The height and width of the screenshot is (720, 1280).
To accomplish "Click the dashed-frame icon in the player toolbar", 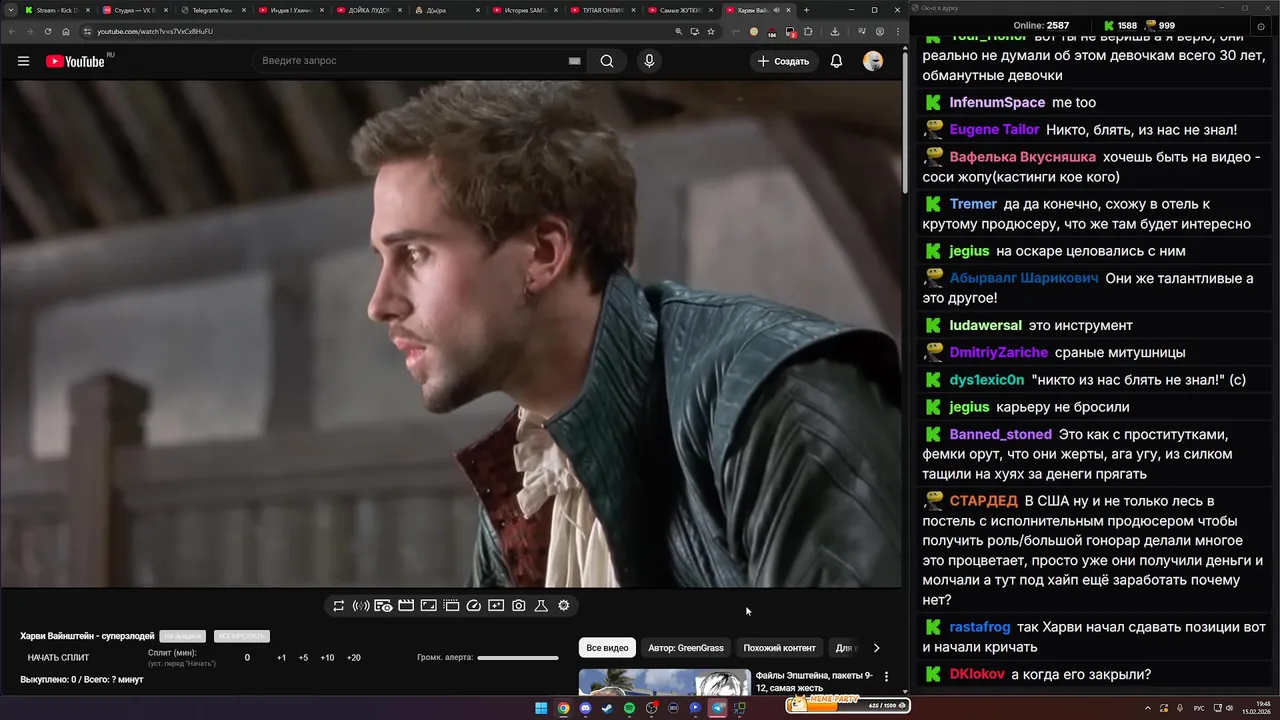I will (x=451, y=606).
